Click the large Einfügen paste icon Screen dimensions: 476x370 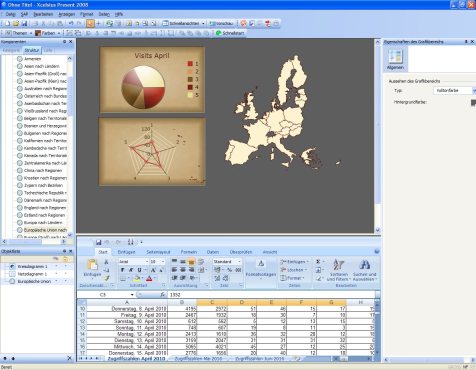pyautogui.click(x=92, y=265)
